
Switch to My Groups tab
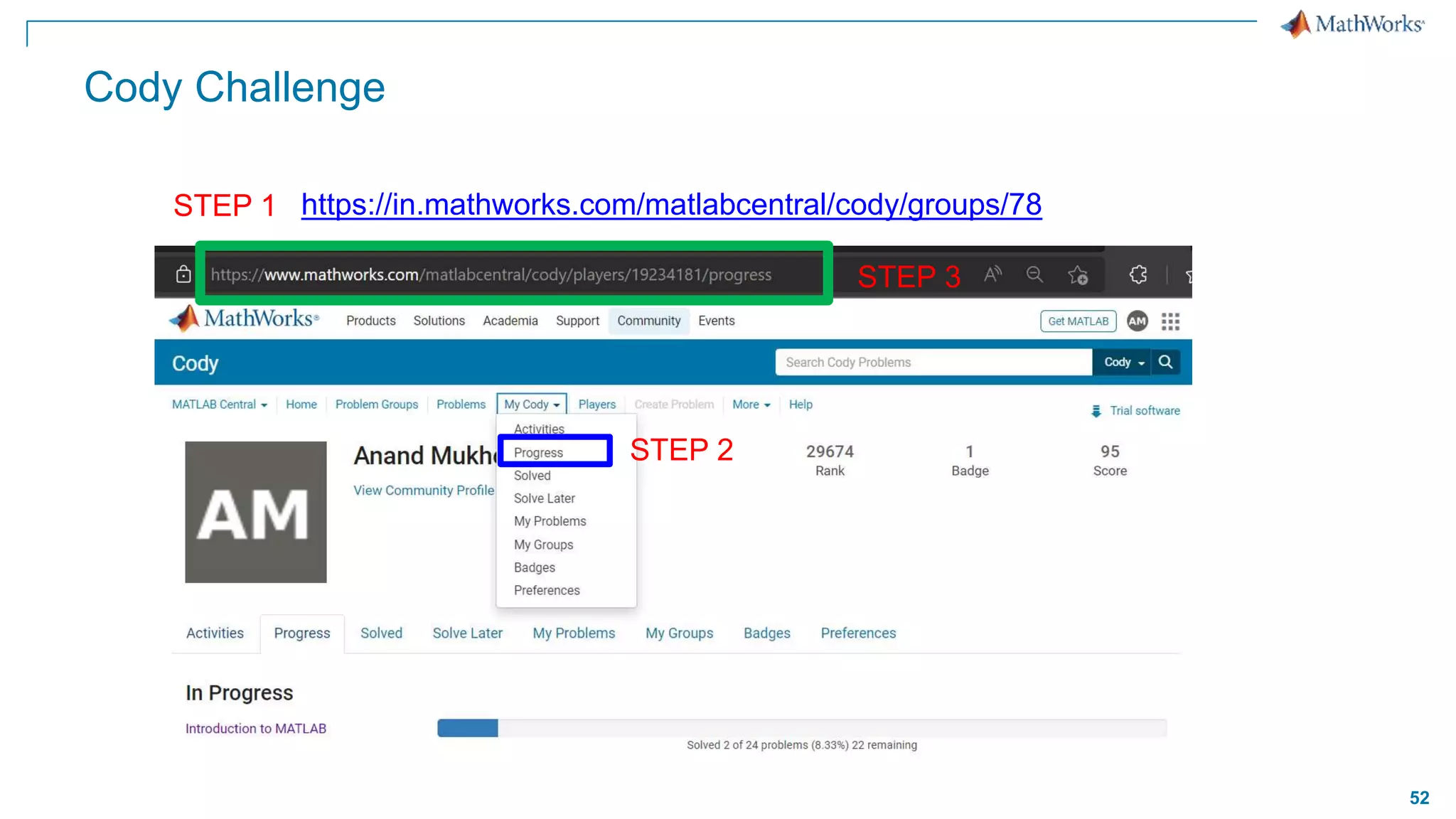(679, 633)
